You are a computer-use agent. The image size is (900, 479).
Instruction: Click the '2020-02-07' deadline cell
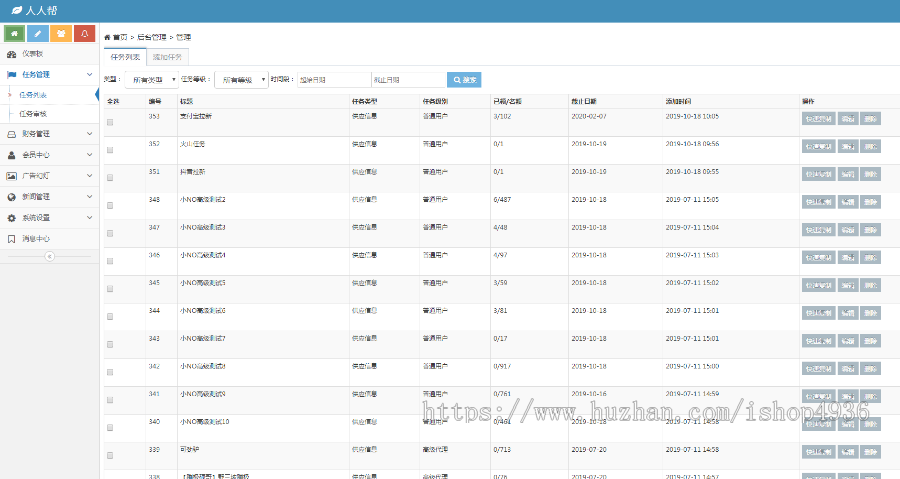click(x=589, y=116)
